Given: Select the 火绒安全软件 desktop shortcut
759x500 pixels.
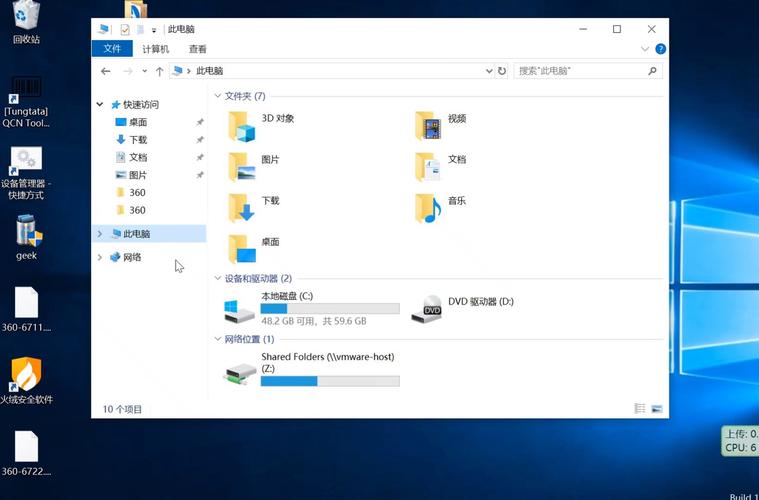Looking at the screenshot, I should [x=26, y=374].
